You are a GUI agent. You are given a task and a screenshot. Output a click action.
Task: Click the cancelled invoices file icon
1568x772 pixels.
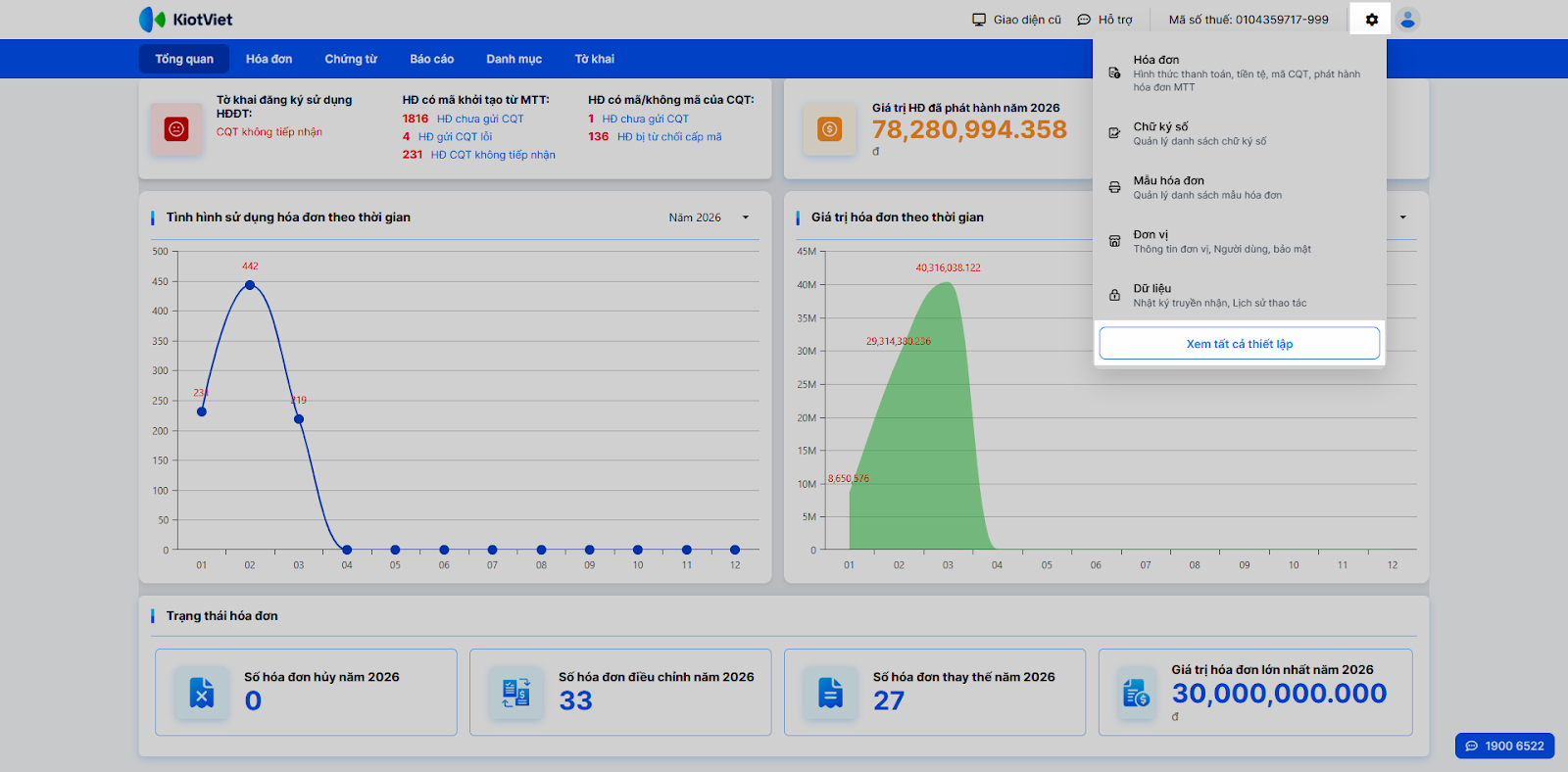coord(202,693)
